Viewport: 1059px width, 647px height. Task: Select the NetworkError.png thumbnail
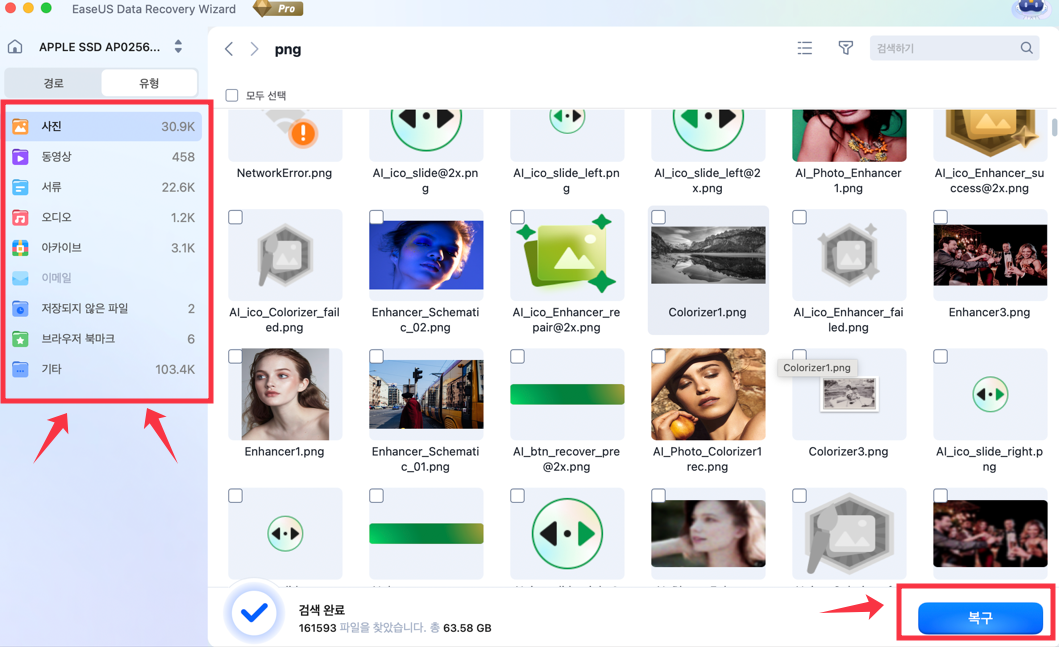[285, 135]
